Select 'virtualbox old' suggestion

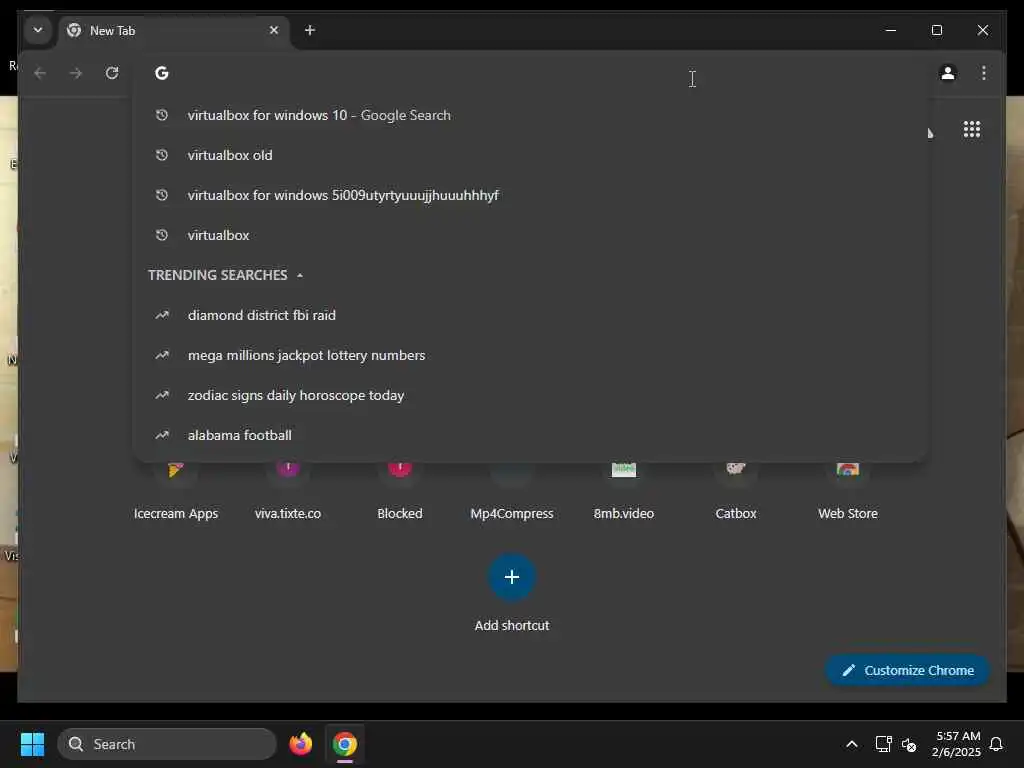(x=529, y=155)
